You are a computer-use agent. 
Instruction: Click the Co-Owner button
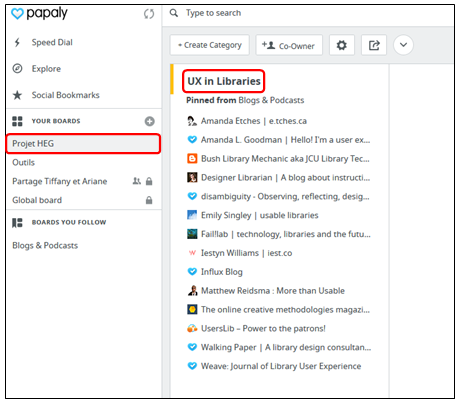pos(289,45)
